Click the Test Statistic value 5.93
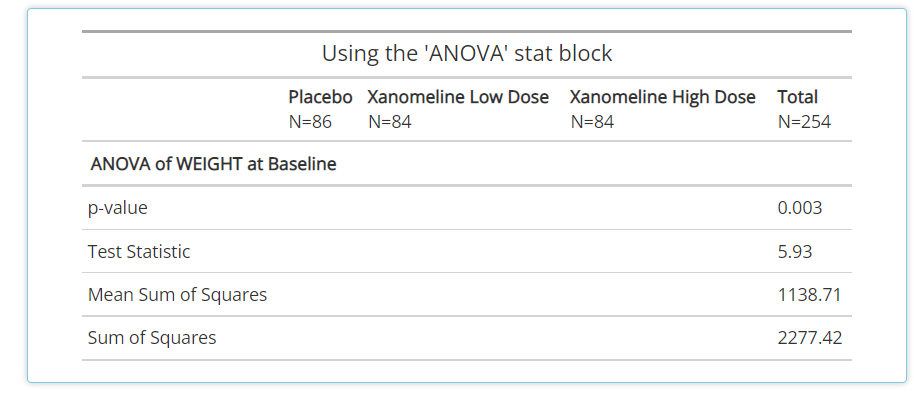 point(795,251)
